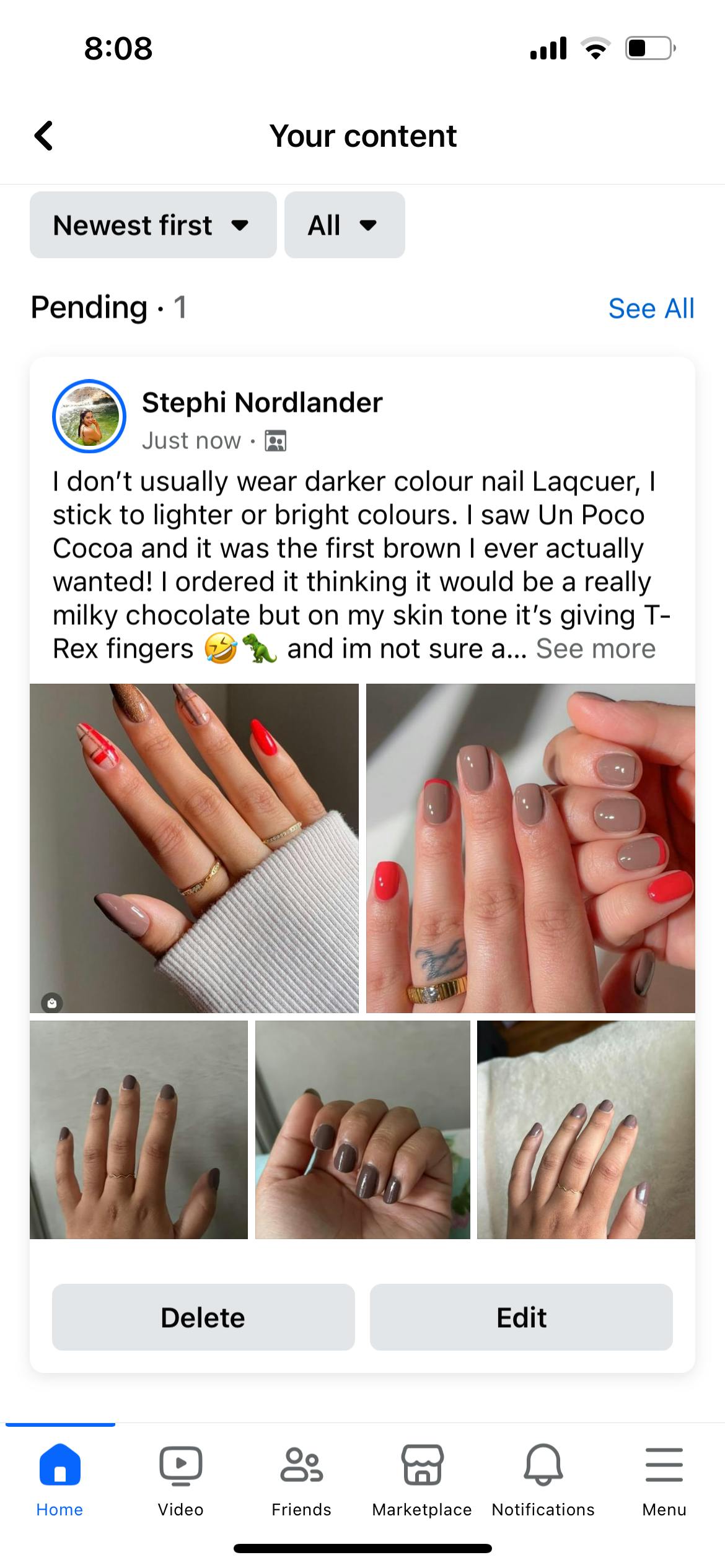Tap Stephi Nordlander's profile picture

point(89,416)
